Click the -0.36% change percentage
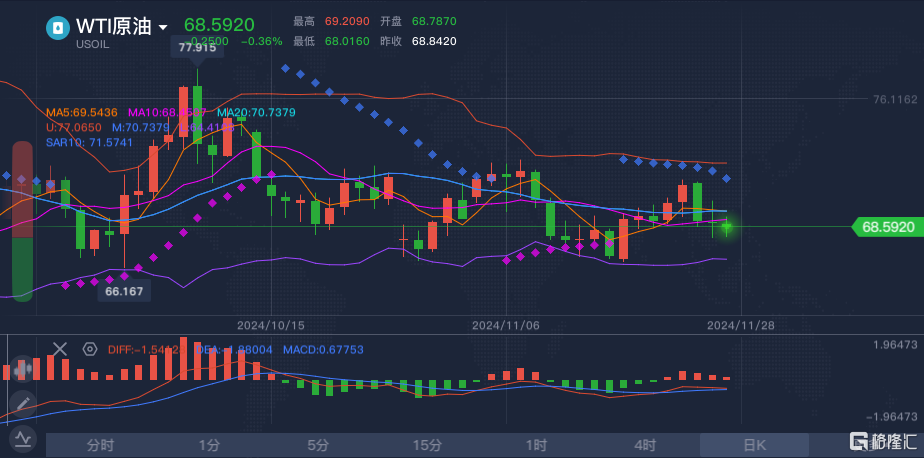Viewport: 924px width, 458px height. 262,41
